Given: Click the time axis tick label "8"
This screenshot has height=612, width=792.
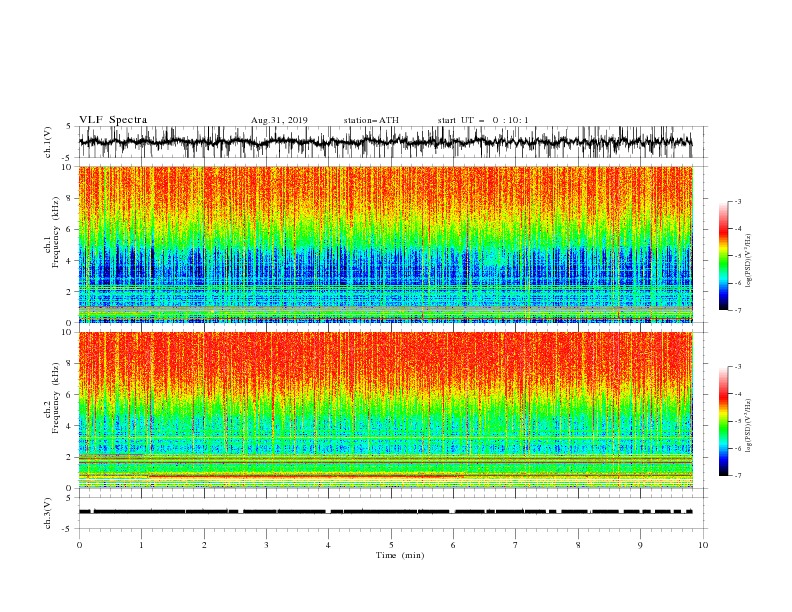Looking at the screenshot, I should [x=578, y=545].
